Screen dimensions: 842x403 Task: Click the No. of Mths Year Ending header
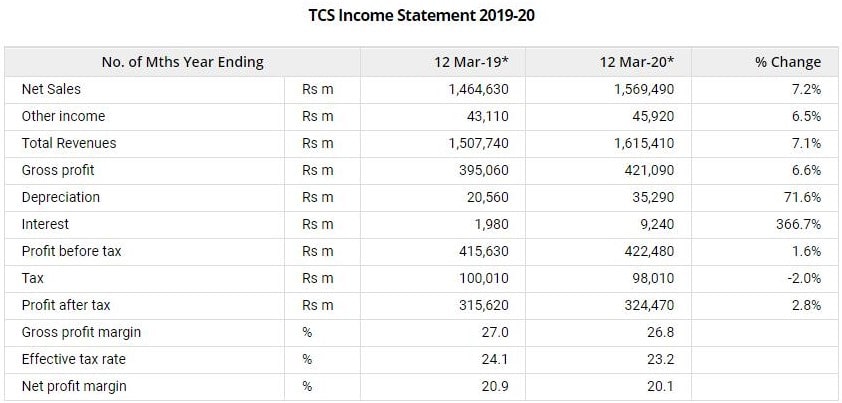coord(183,62)
